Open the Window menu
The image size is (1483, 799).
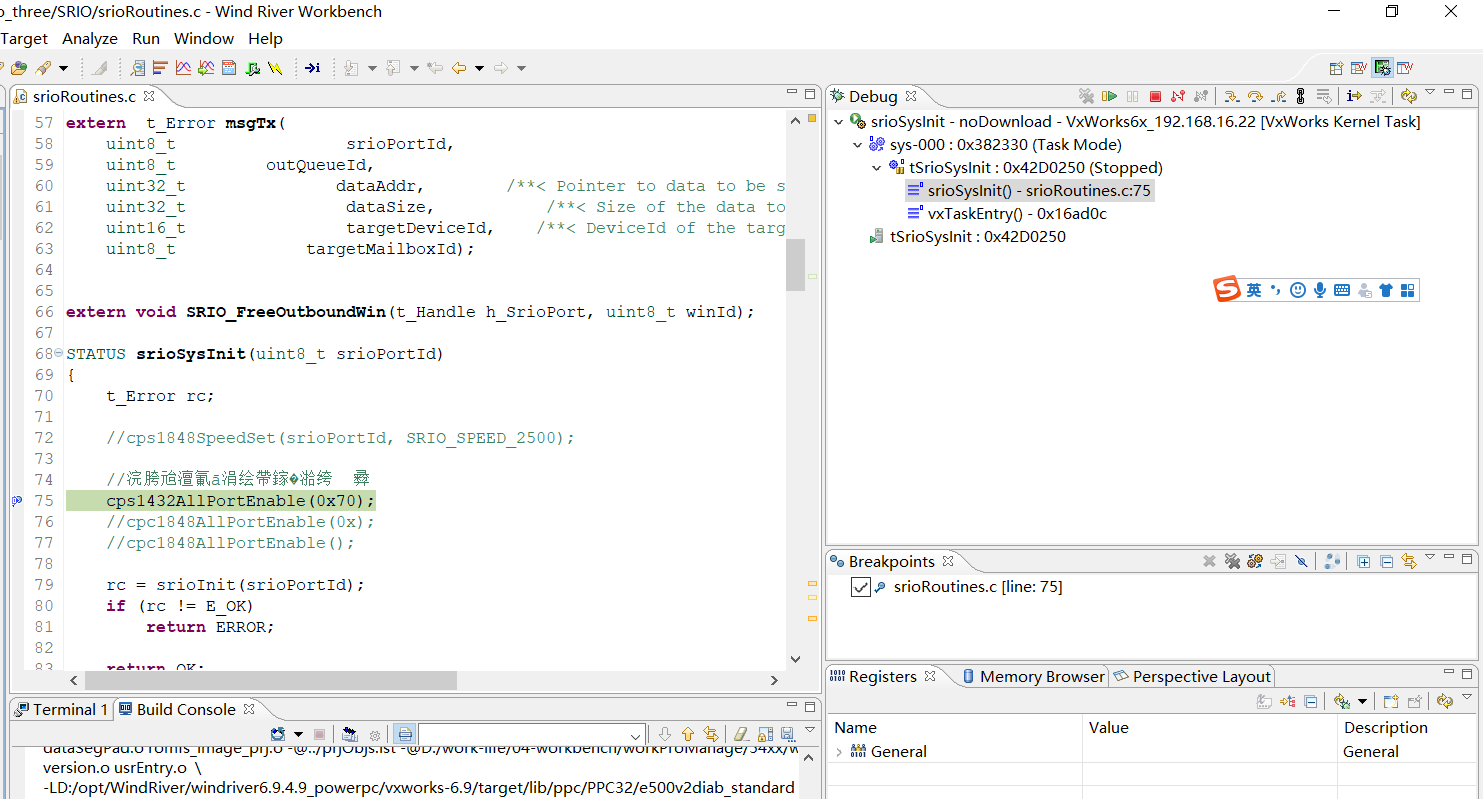pos(204,38)
